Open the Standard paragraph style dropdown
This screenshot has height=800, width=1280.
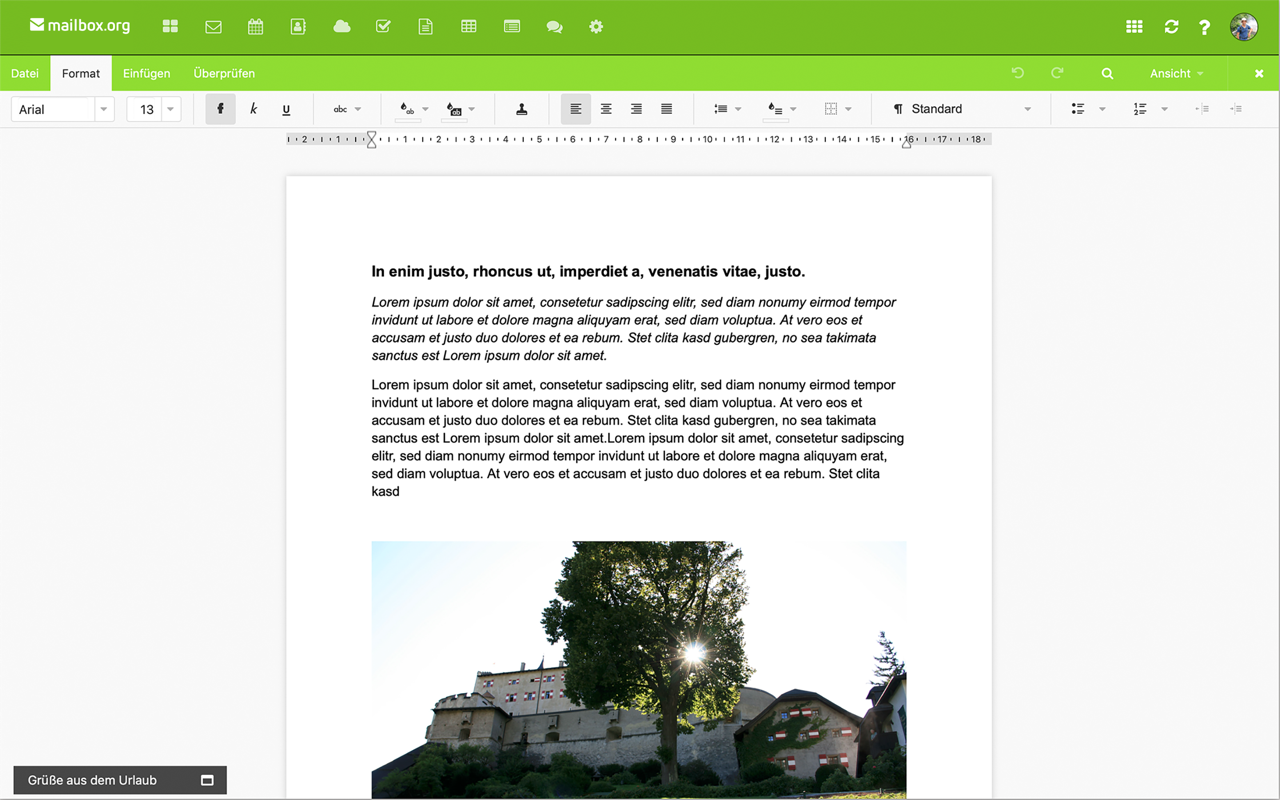961,109
